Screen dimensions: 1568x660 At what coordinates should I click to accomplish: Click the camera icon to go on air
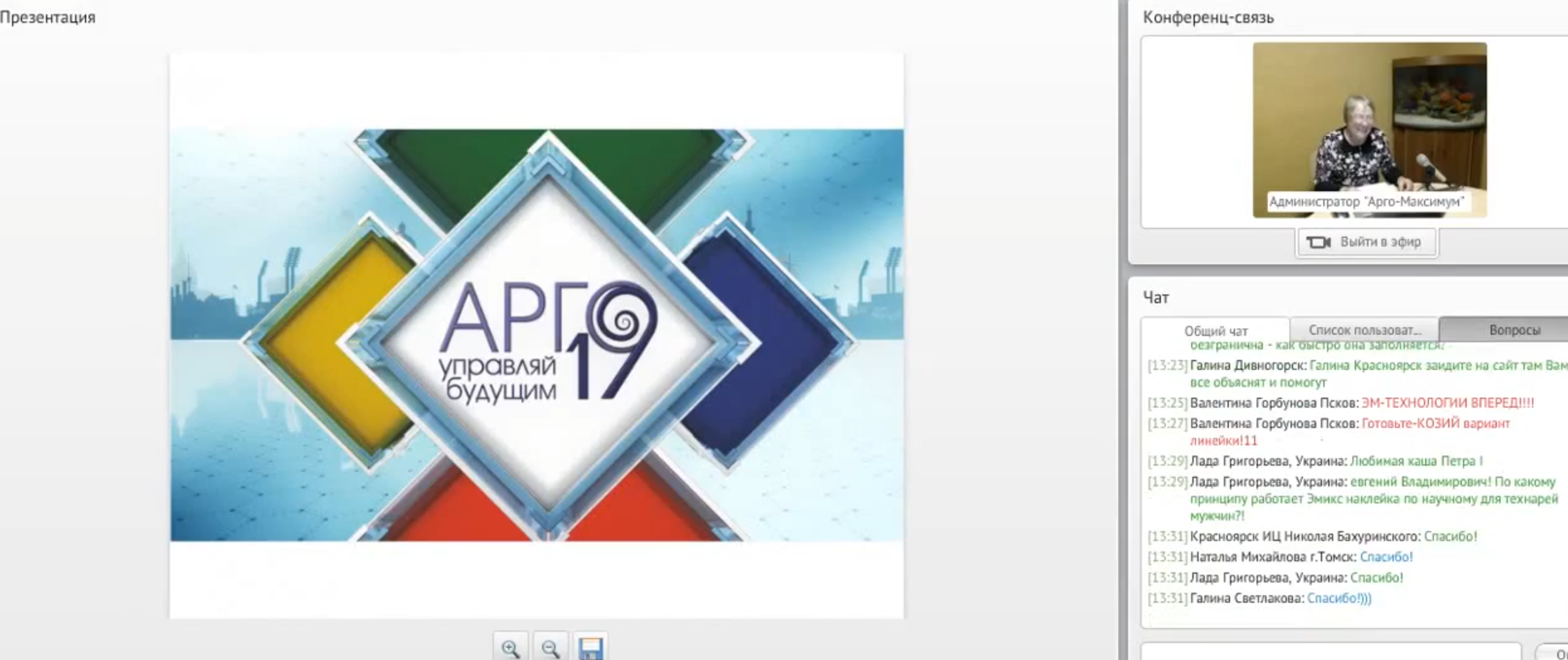[x=1319, y=242]
